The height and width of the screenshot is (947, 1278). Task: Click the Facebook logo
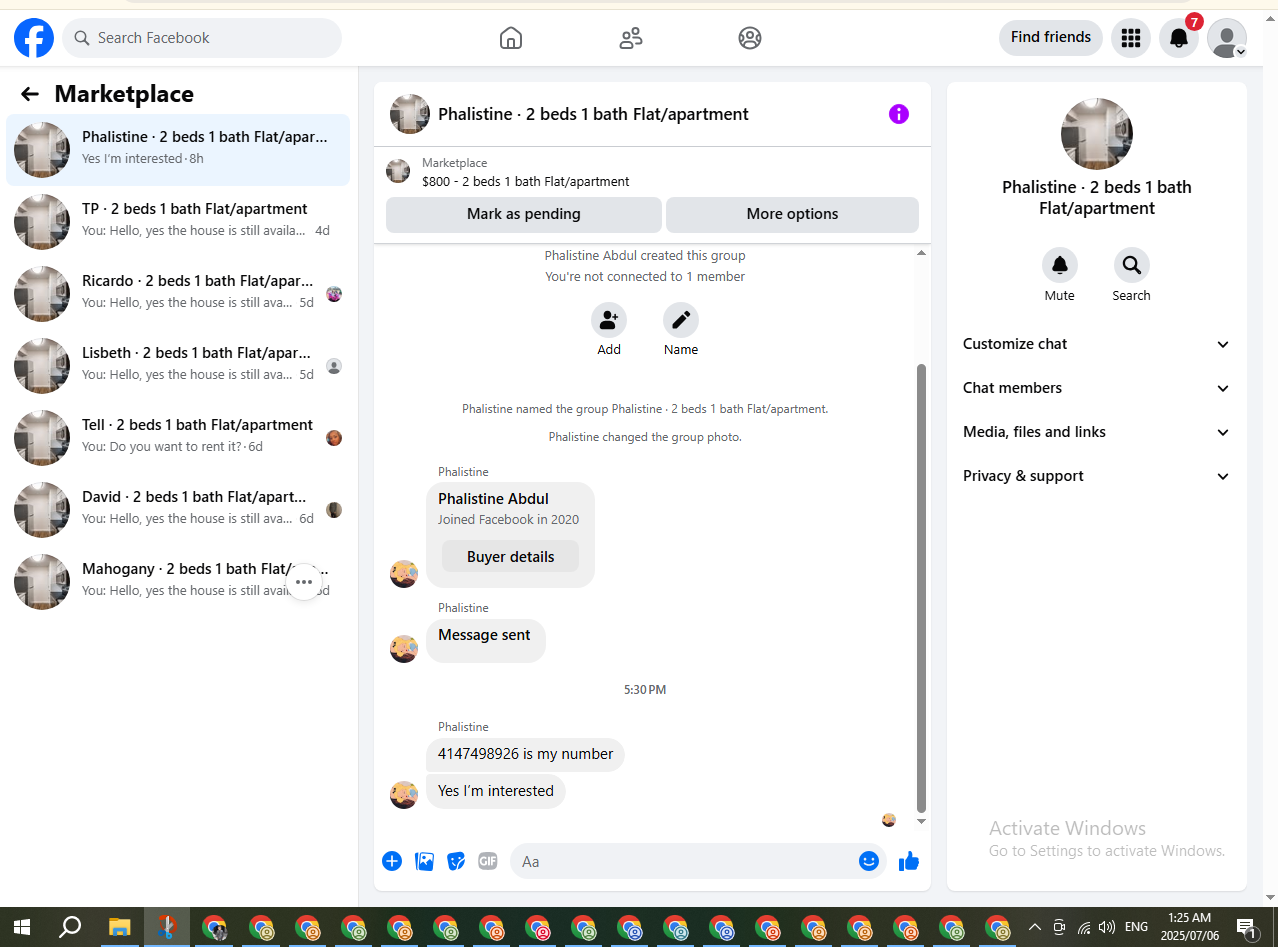coord(34,38)
